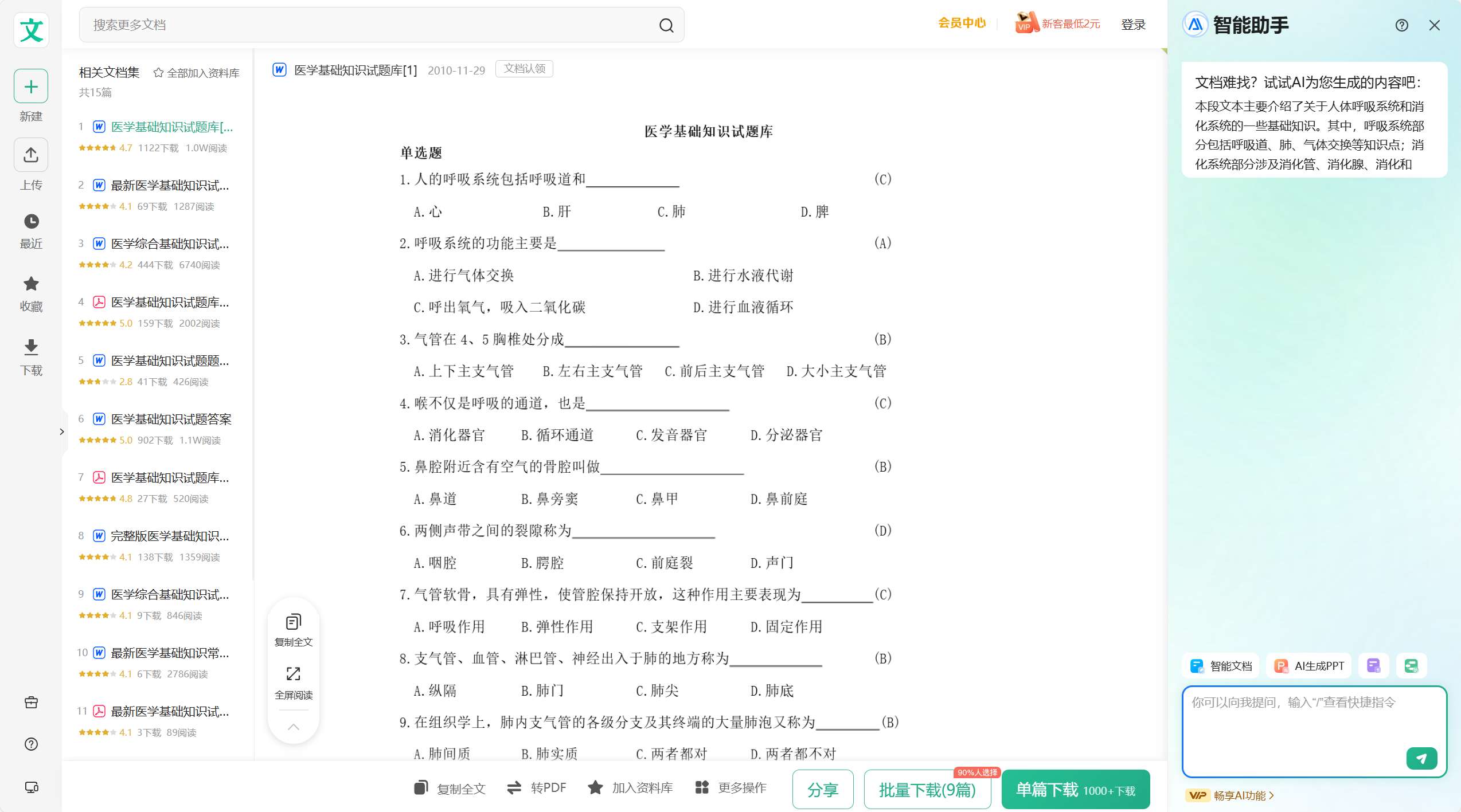Viewport: 1461px width, 812px height.
Task: Click the green single download button
Action: [x=1075, y=790]
